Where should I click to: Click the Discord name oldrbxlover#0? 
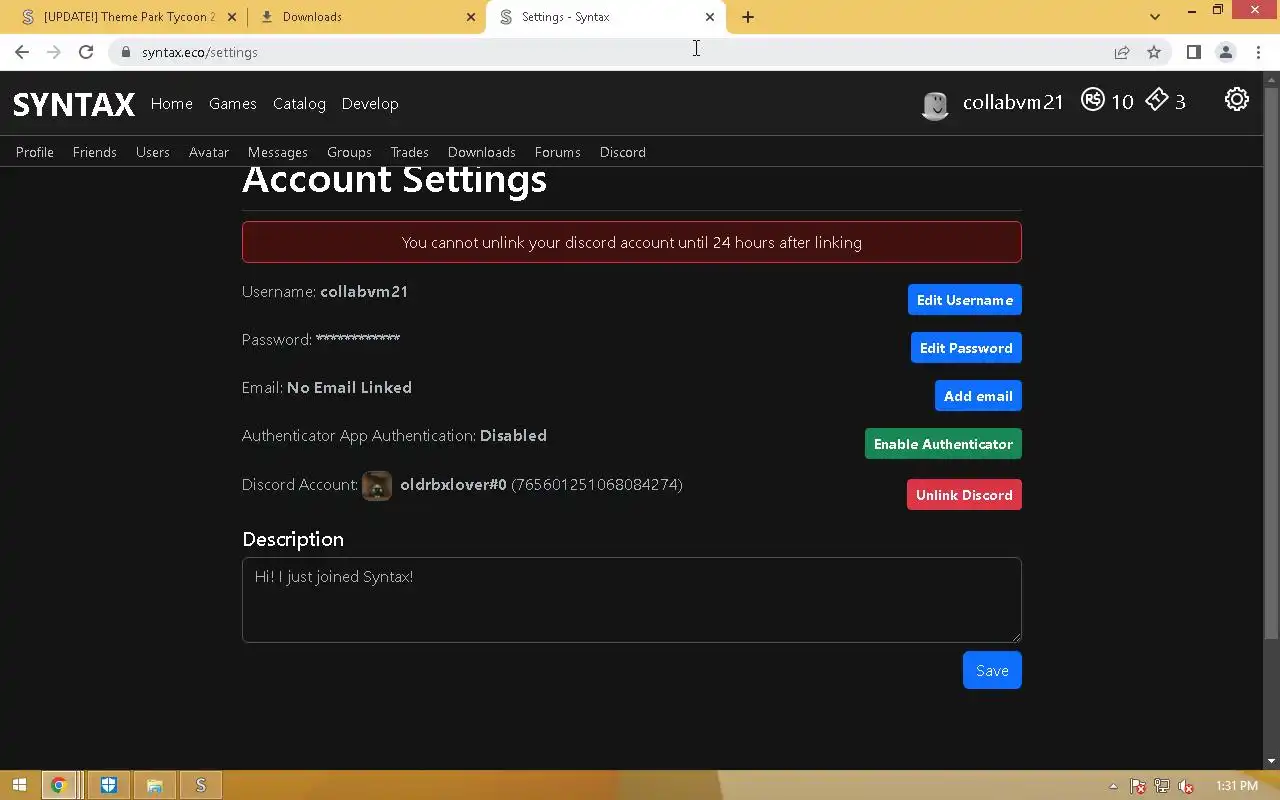pyautogui.click(x=453, y=485)
